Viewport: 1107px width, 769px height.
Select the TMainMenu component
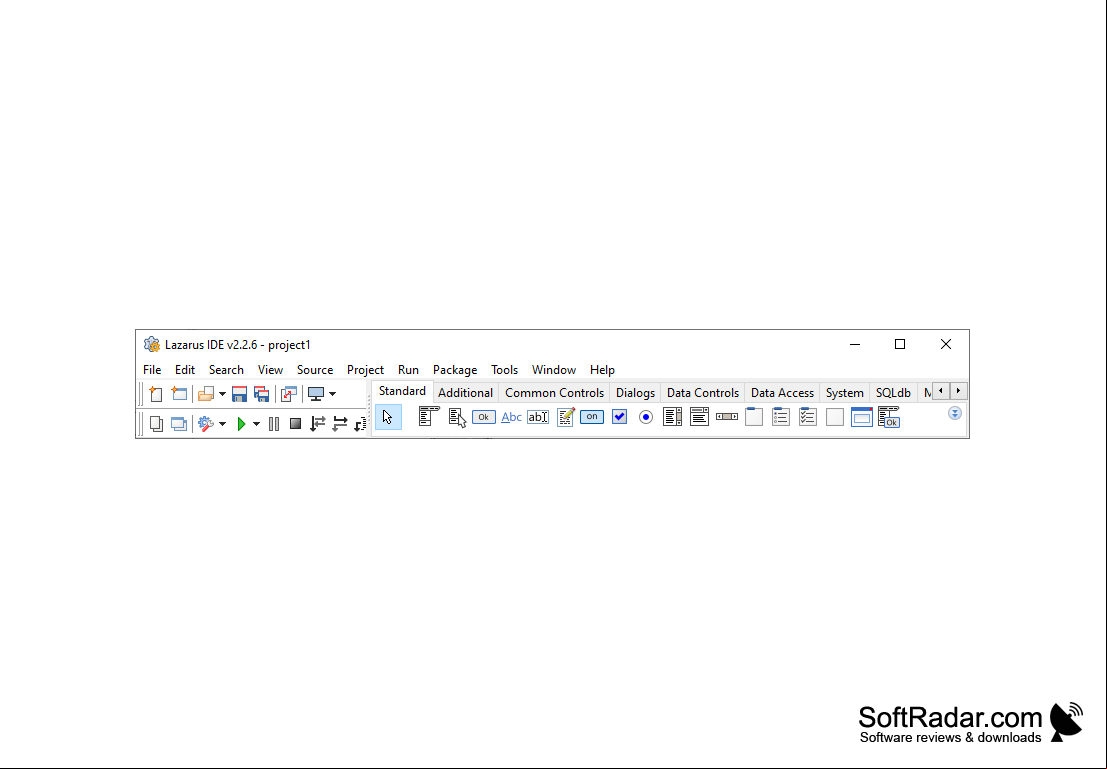tap(429, 417)
